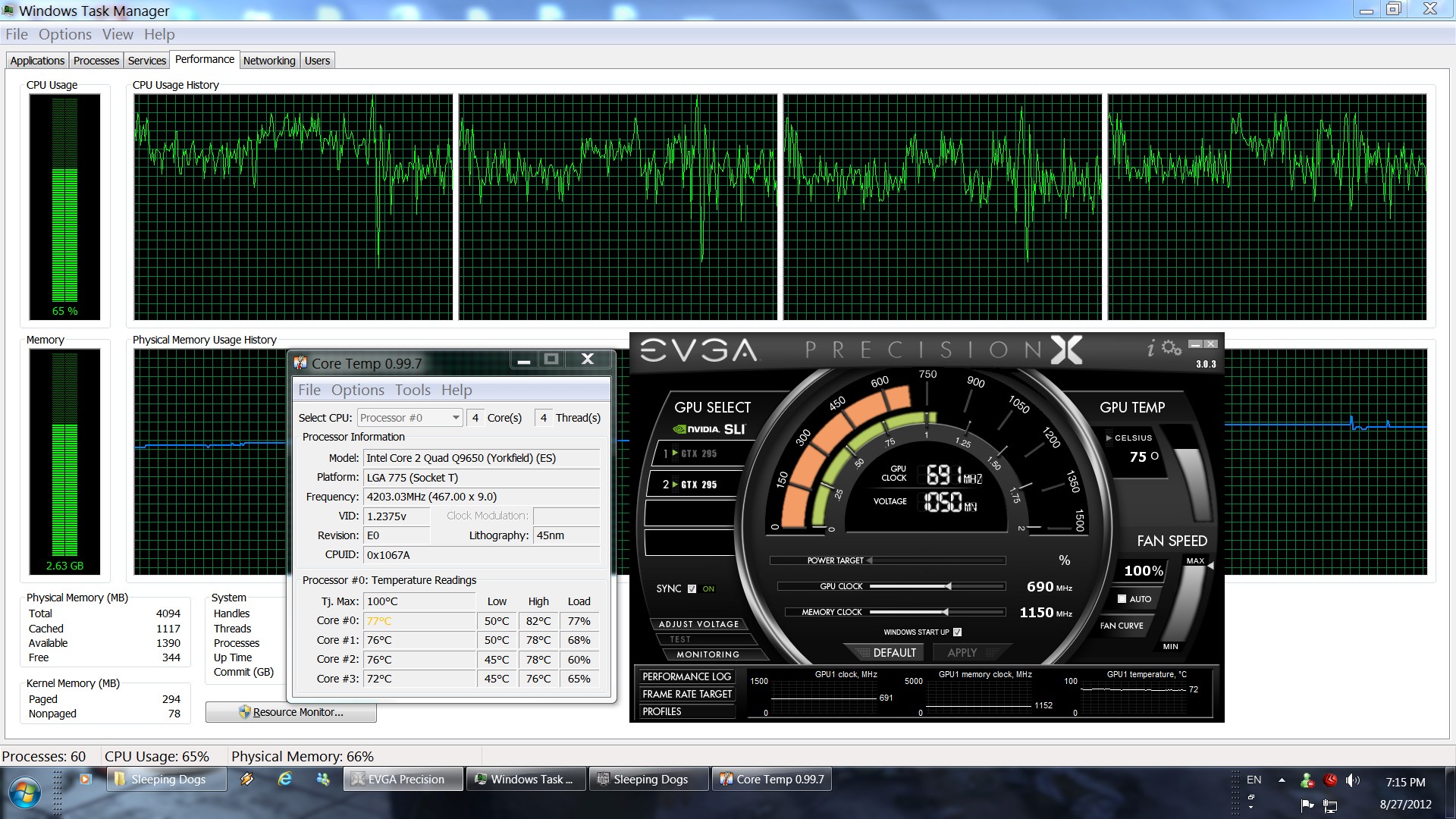Open Resource Monitor button
This screenshot has width=1456, height=819.
tap(291, 712)
